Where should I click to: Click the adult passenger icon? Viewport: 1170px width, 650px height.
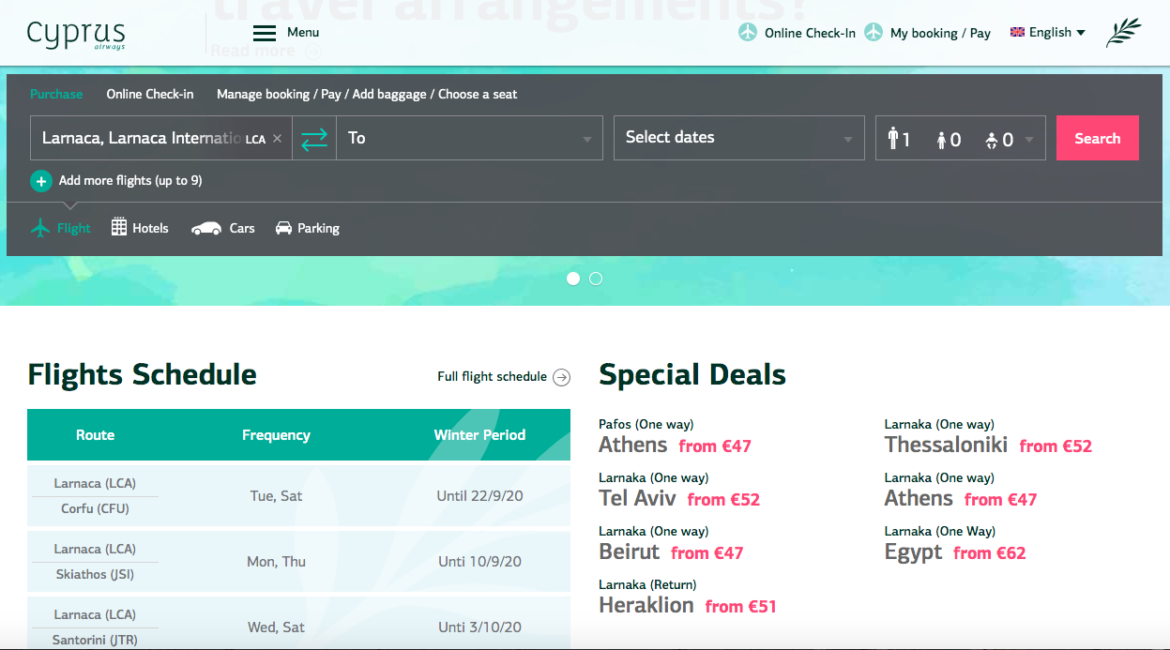pos(892,138)
